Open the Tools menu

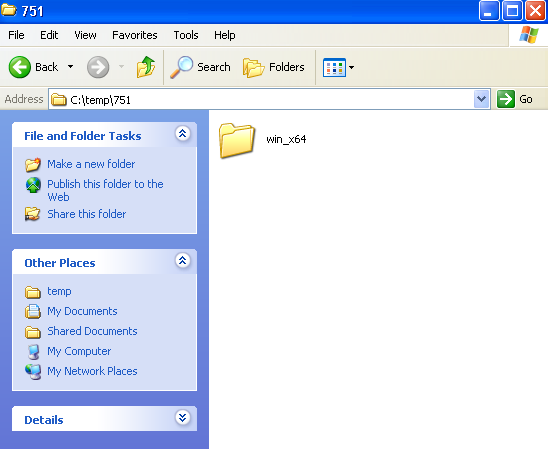click(186, 35)
